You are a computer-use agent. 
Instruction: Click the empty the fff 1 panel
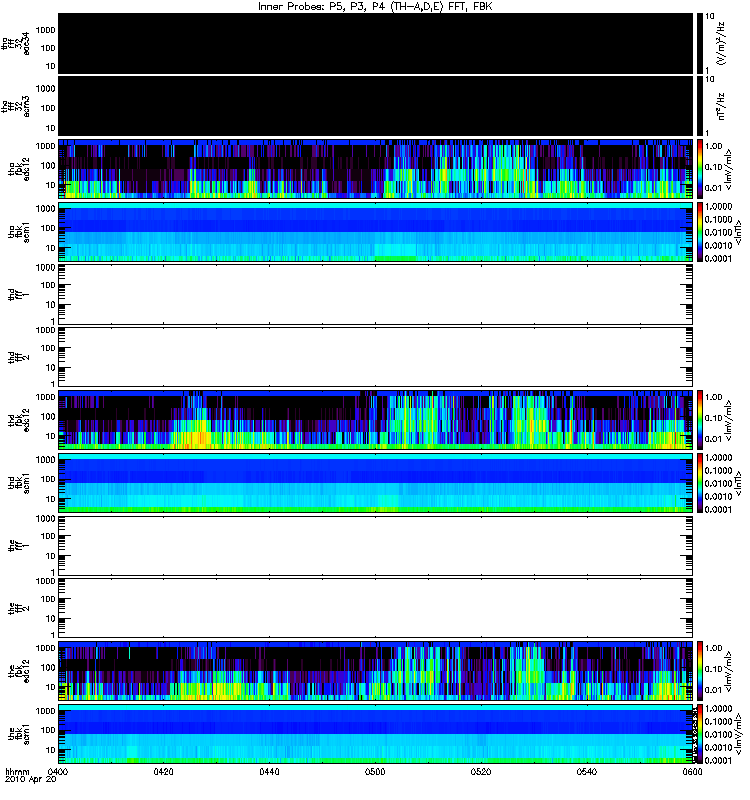375,545
